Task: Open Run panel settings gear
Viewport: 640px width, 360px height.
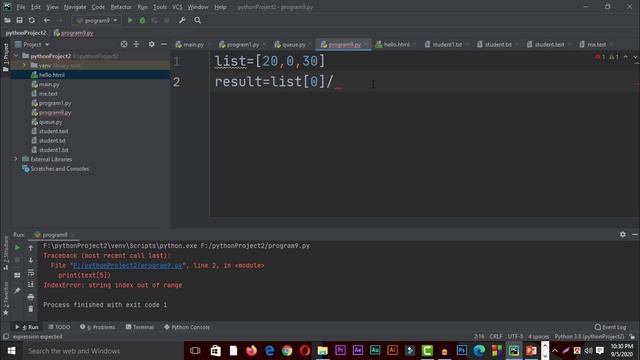Action: [622, 234]
